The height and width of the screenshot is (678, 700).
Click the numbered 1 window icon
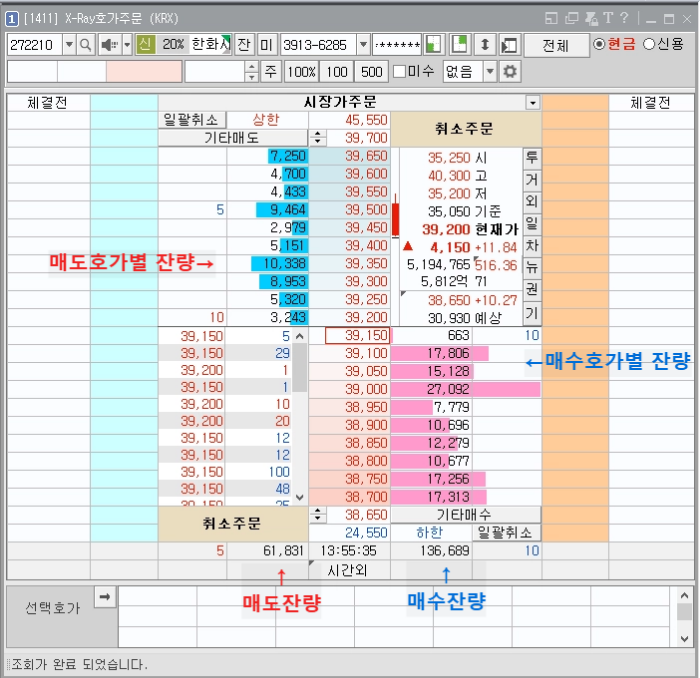pyautogui.click(x=12, y=19)
